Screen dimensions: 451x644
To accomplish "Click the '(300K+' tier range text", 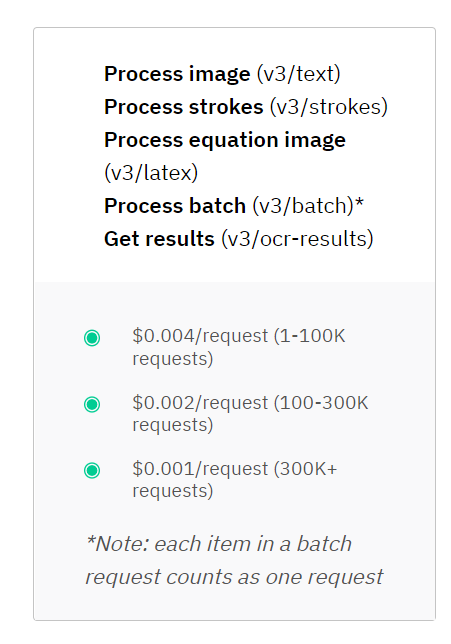I will tap(306, 469).
